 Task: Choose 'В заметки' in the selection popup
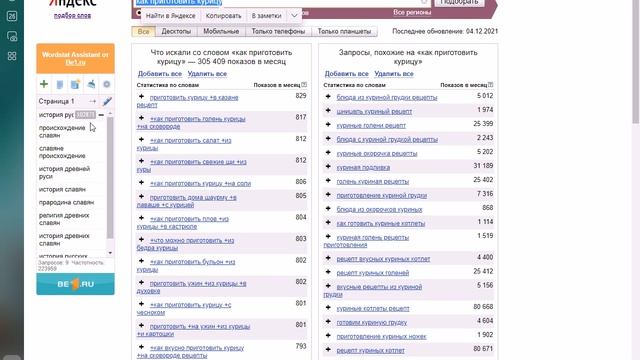point(267,16)
